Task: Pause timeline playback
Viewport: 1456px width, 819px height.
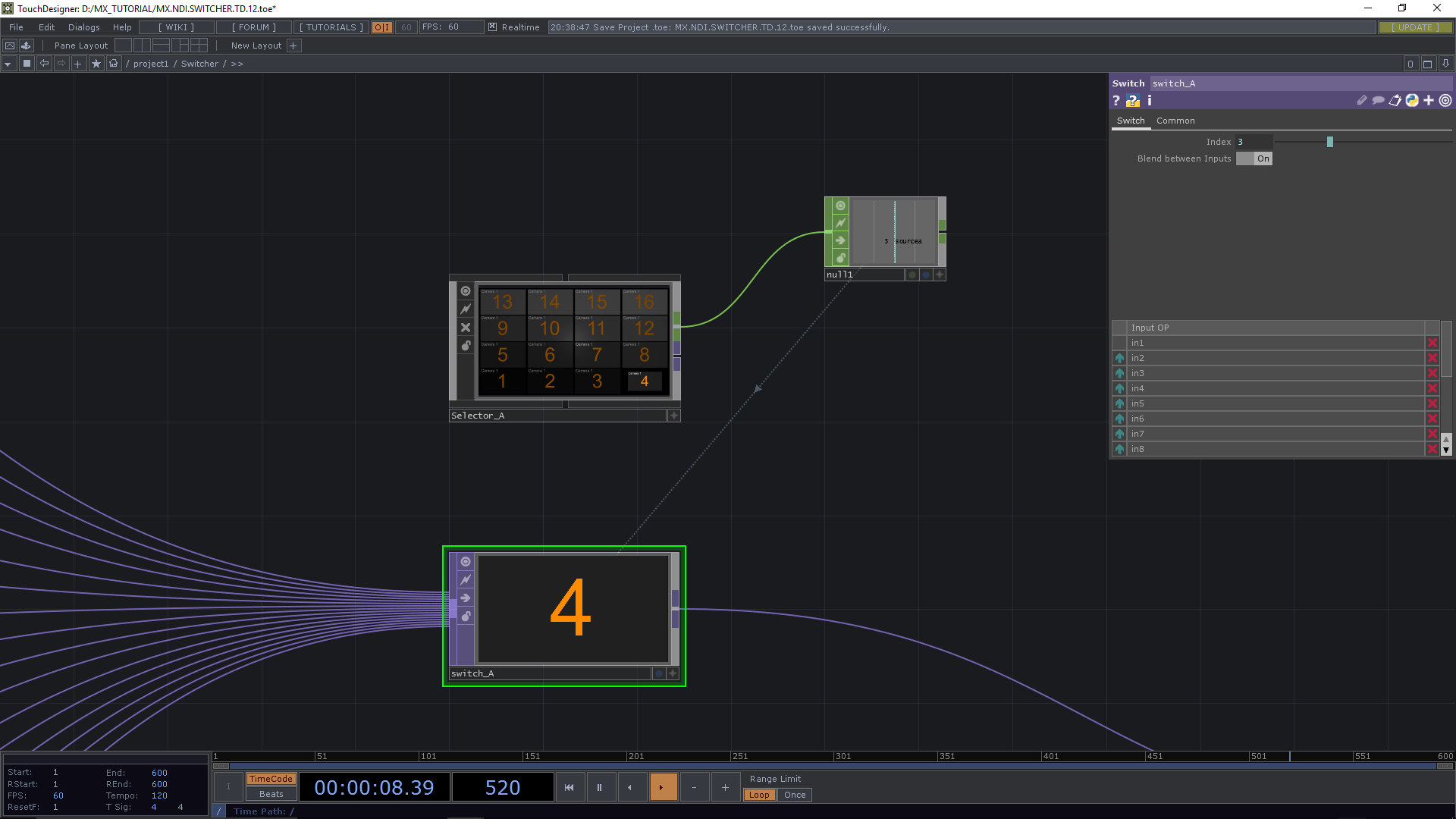Action: pyautogui.click(x=599, y=787)
